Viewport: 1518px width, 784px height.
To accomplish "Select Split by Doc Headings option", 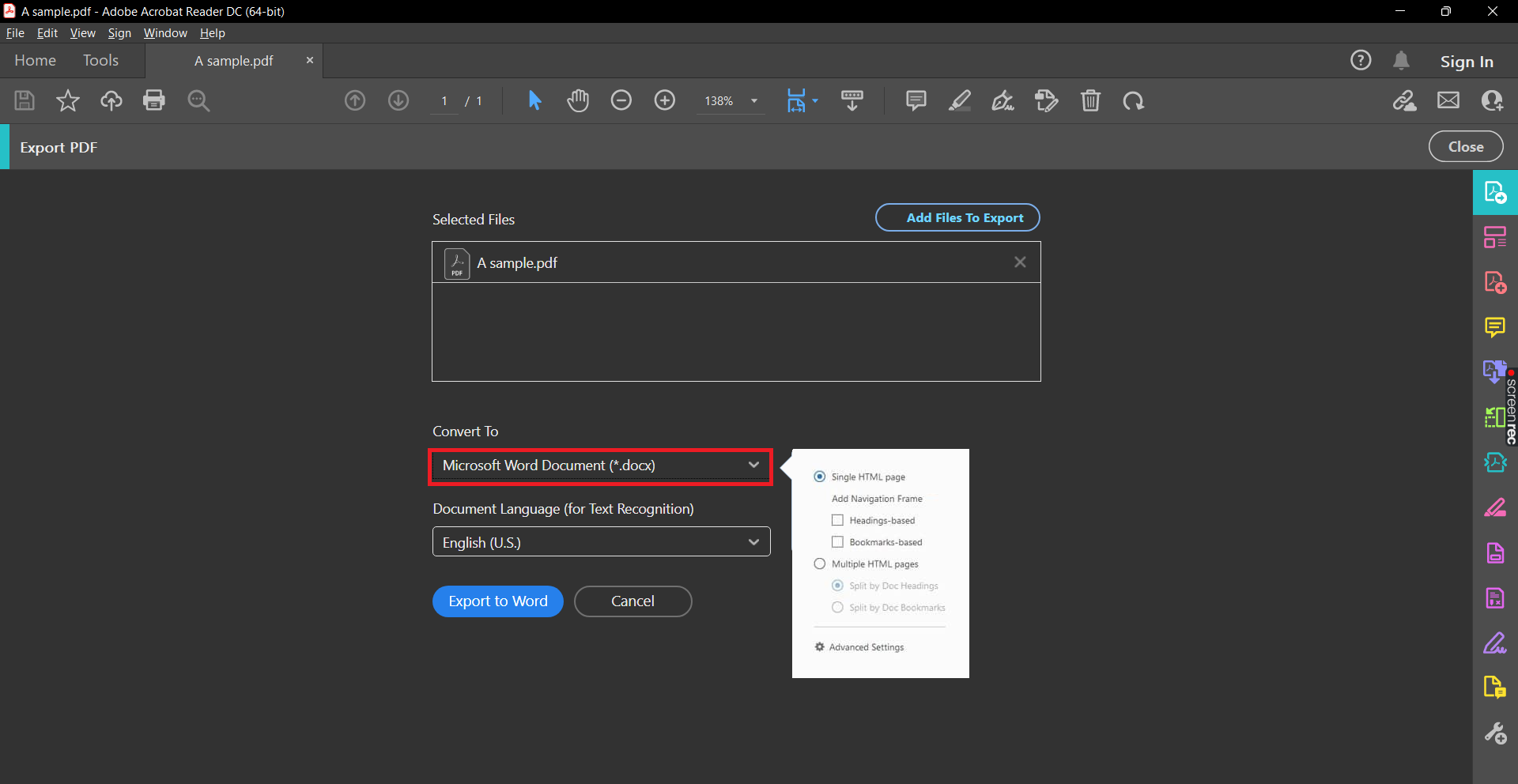I will coord(837,586).
